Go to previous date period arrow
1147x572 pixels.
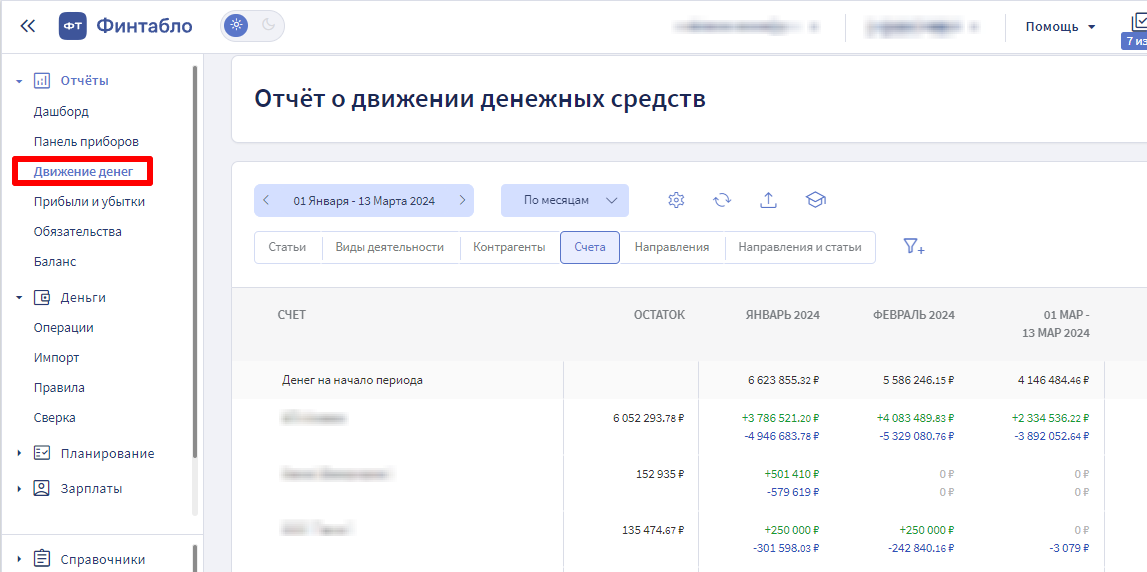[x=266, y=200]
